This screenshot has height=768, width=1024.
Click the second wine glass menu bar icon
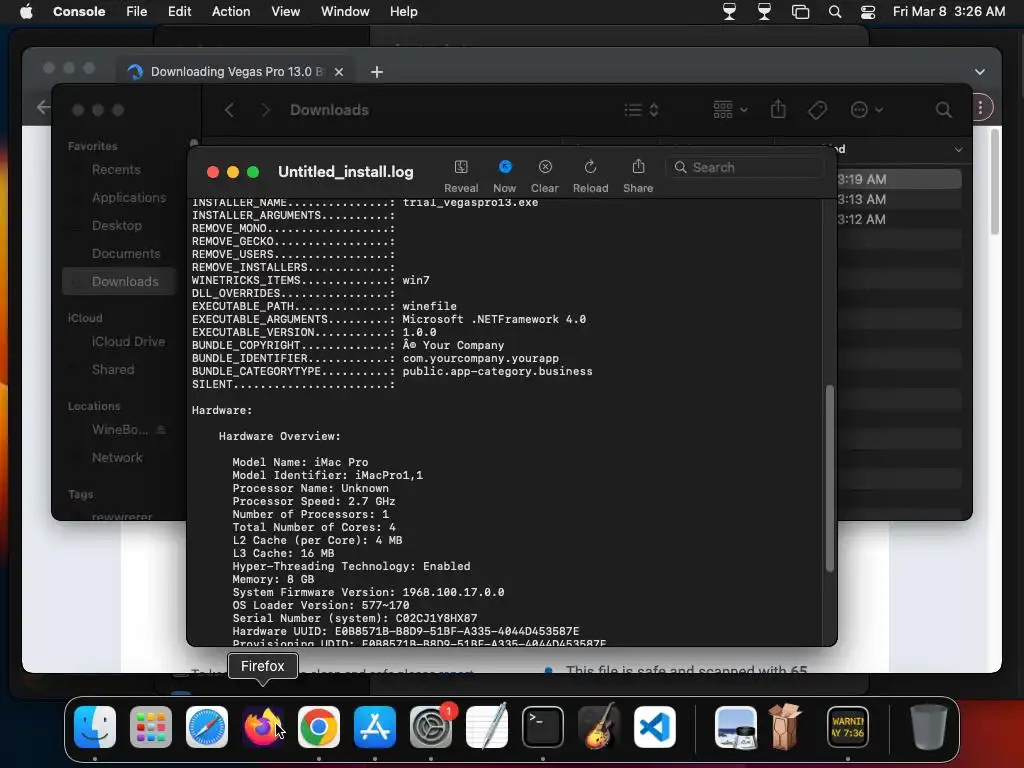(764, 12)
